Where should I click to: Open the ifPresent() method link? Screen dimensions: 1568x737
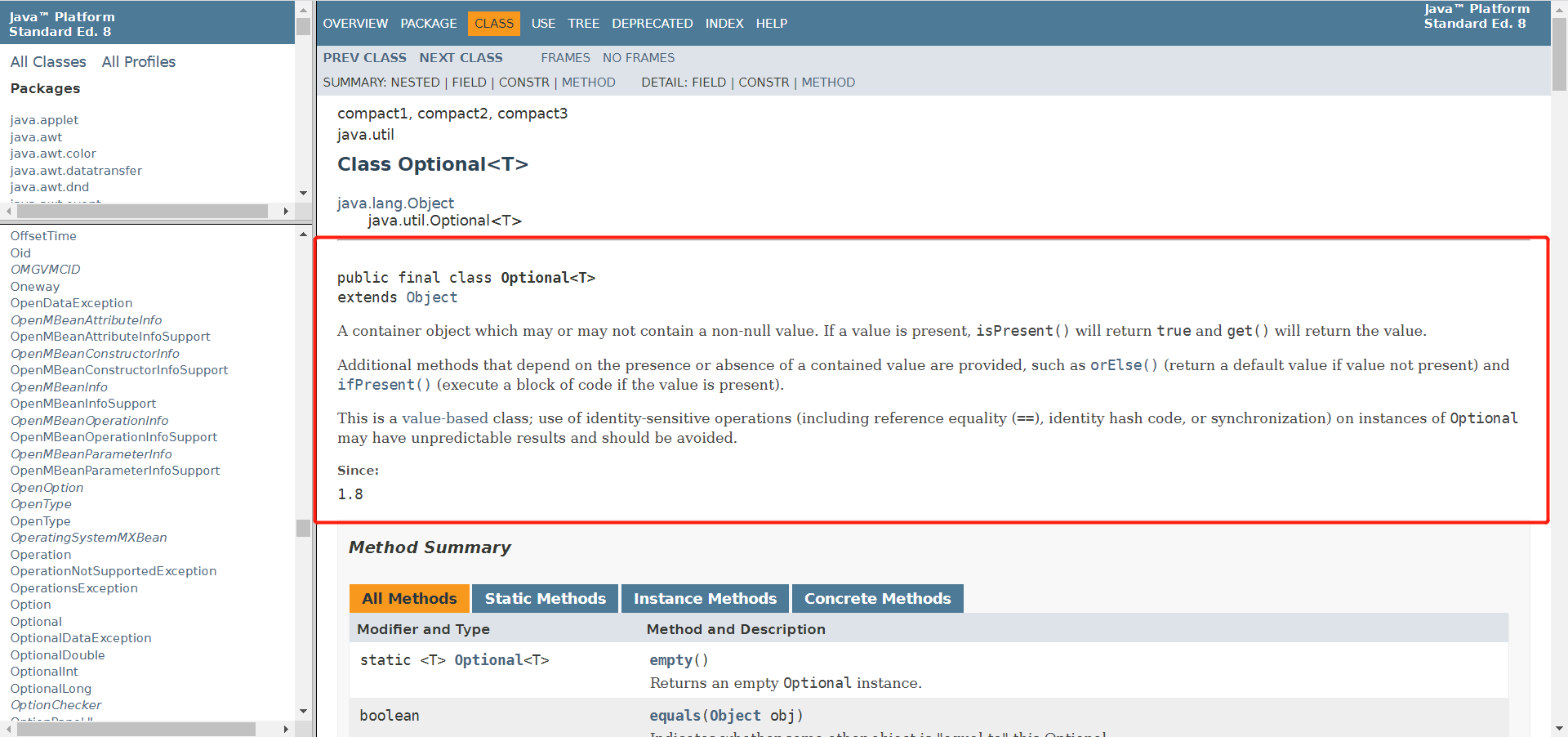pyautogui.click(x=384, y=385)
